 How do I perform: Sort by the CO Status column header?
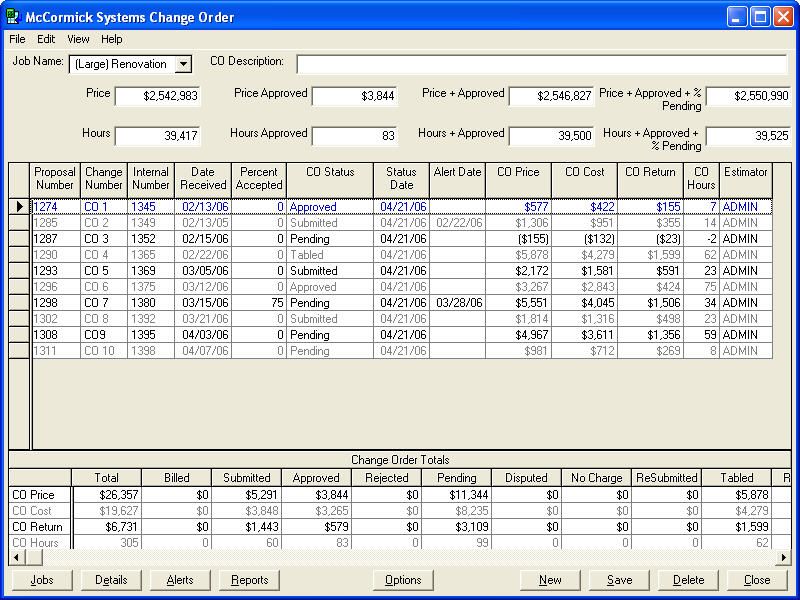[x=329, y=179]
